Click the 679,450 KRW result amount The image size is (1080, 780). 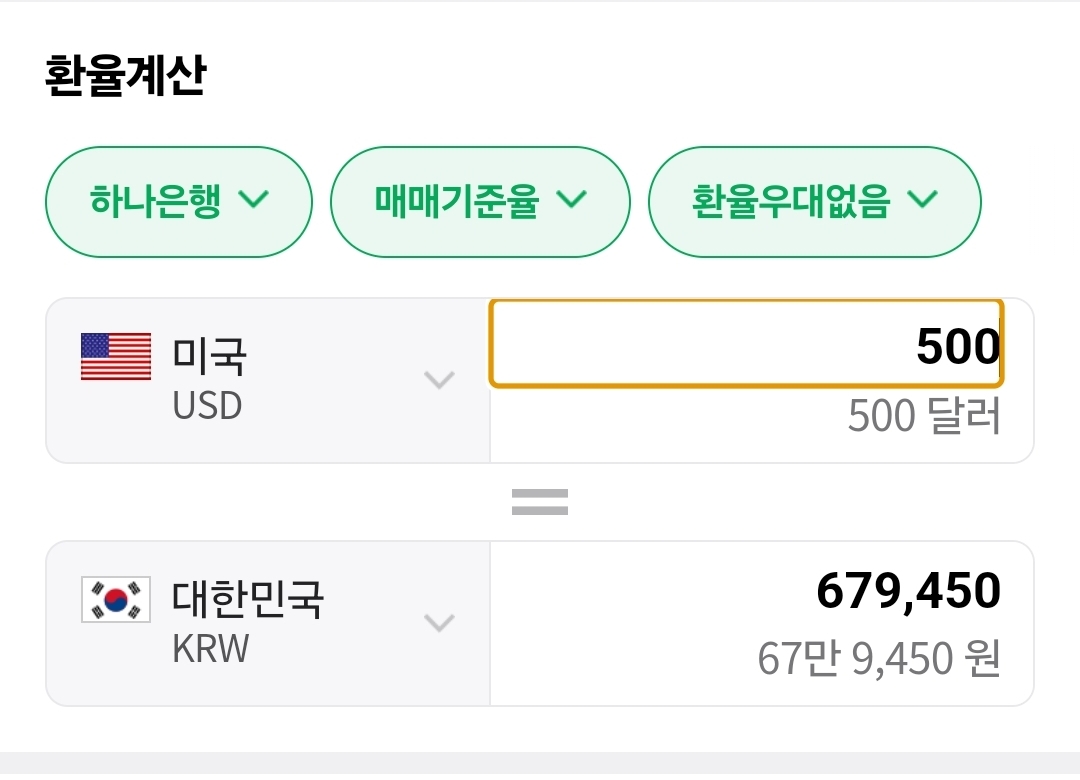(x=908, y=591)
